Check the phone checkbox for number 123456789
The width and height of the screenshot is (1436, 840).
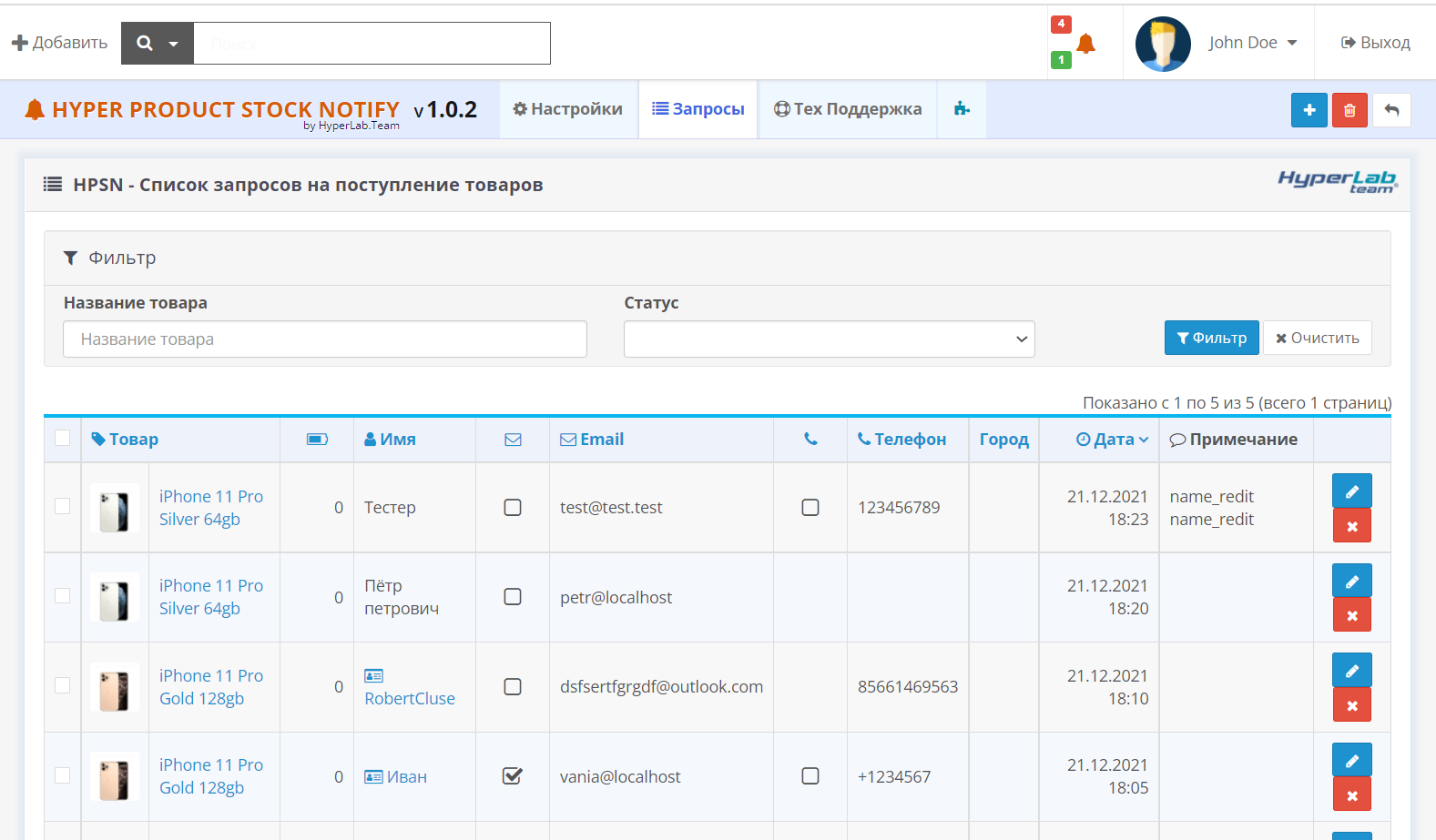[x=810, y=508]
